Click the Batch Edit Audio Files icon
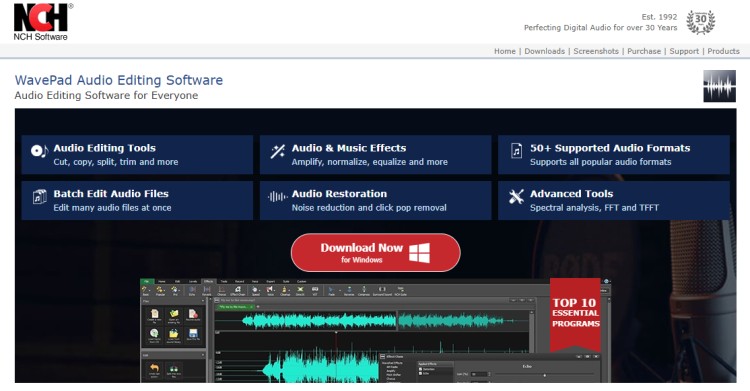750x391 pixels. pyautogui.click(x=39, y=197)
